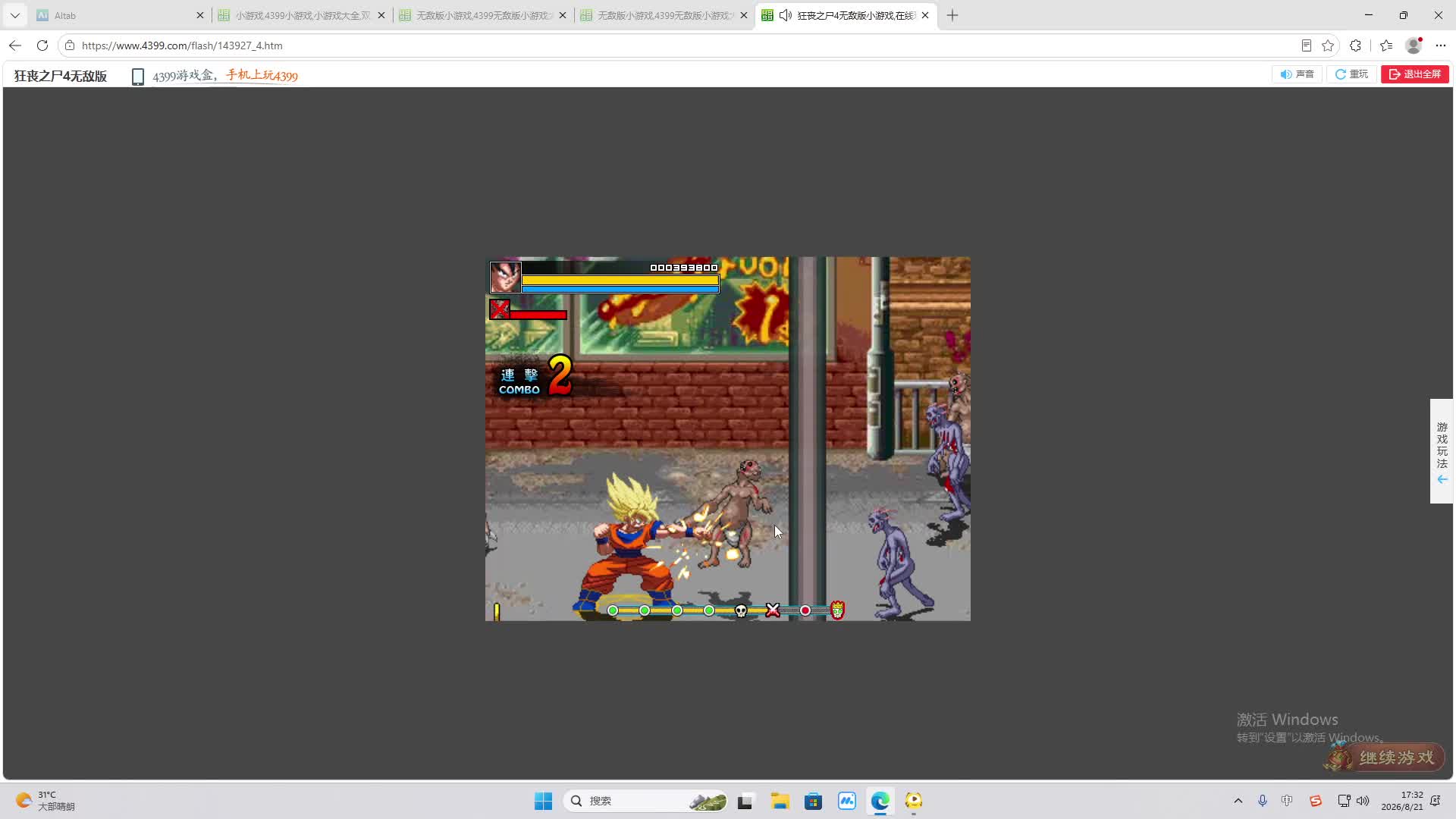Click the blue player energy bar
Image resolution: width=1456 pixels, height=819 pixels.
coord(620,289)
